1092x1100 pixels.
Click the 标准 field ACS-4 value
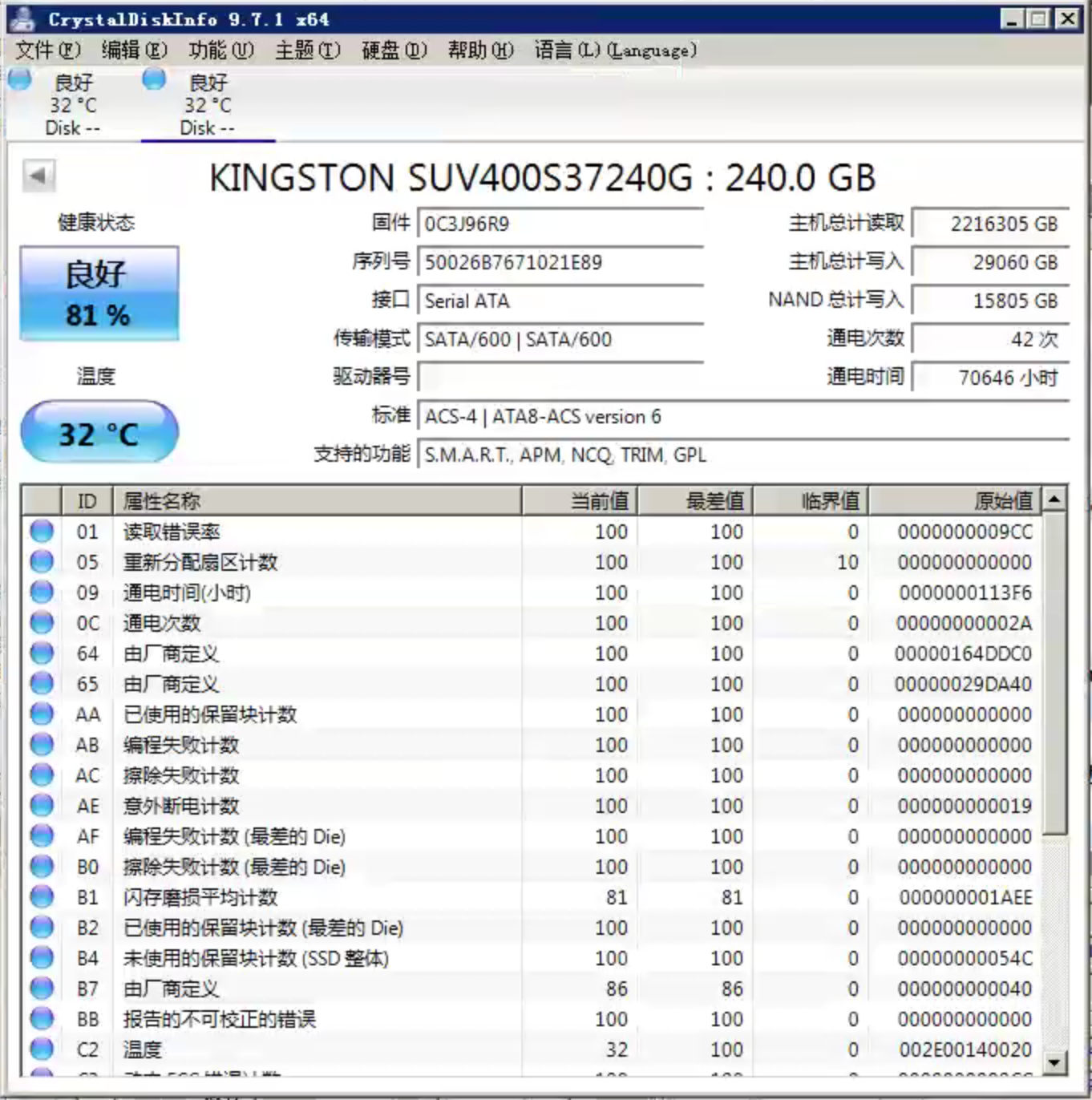point(743,416)
